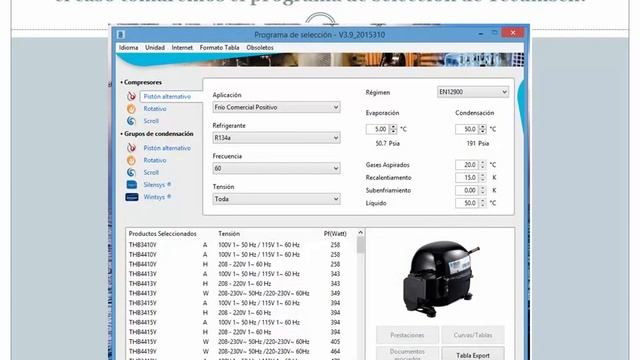This screenshot has width=640, height=360.
Task: Open Rotativo link under Grupos de condensación
Action: coord(155,160)
